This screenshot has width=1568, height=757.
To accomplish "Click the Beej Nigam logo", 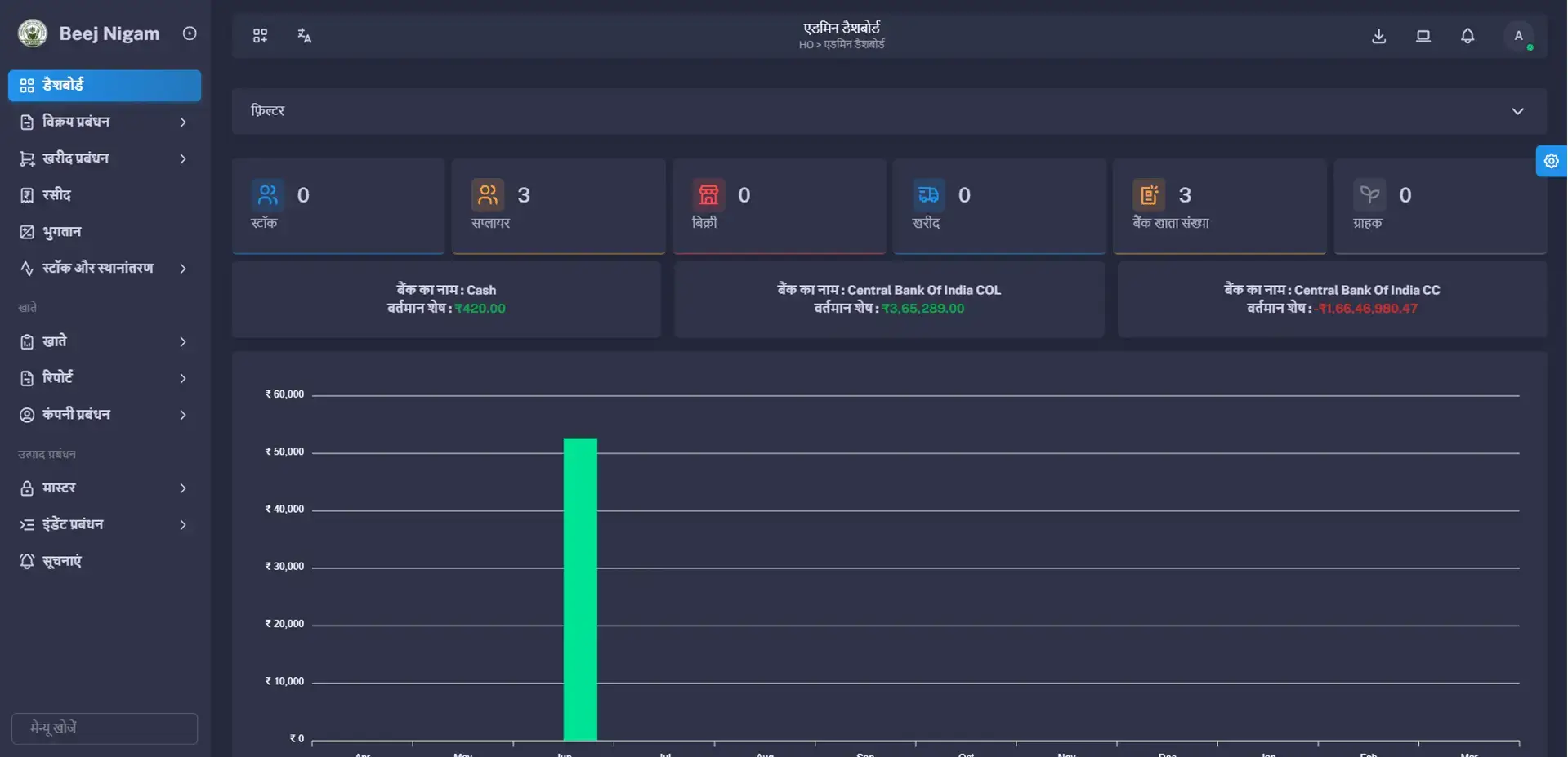I will [87, 33].
